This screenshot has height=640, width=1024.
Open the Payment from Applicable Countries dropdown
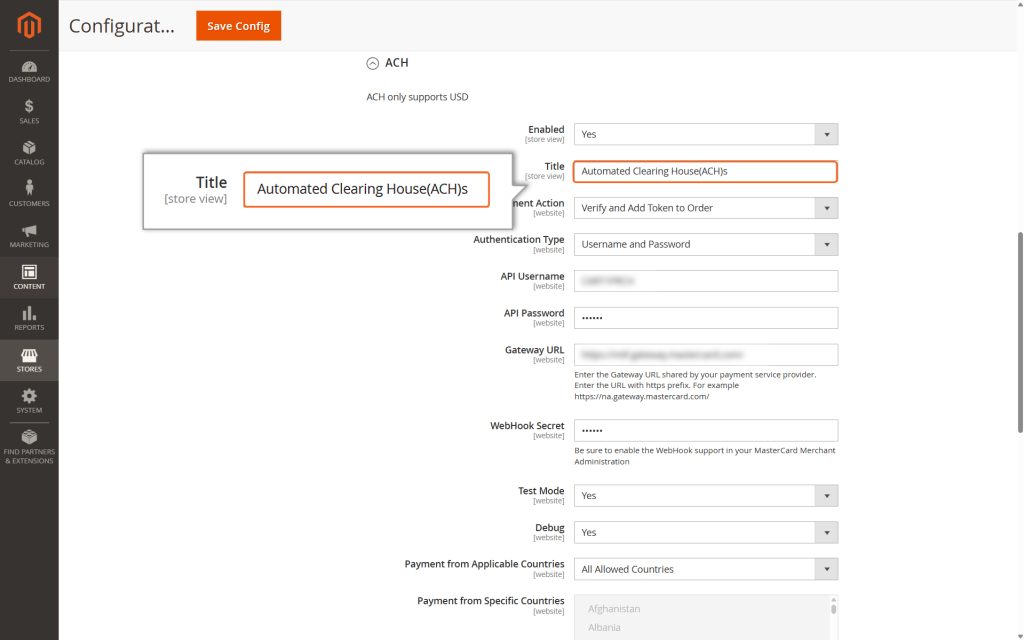[827, 568]
